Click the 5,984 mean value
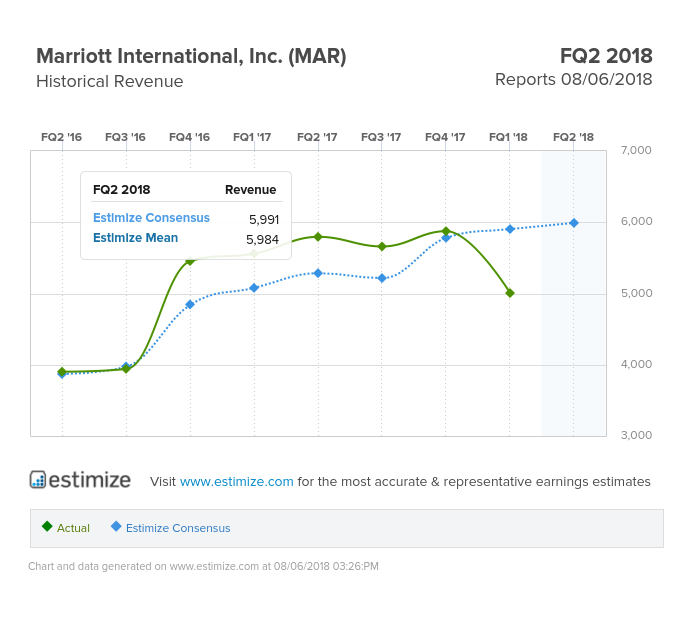This screenshot has width=685, height=620. (x=262, y=239)
